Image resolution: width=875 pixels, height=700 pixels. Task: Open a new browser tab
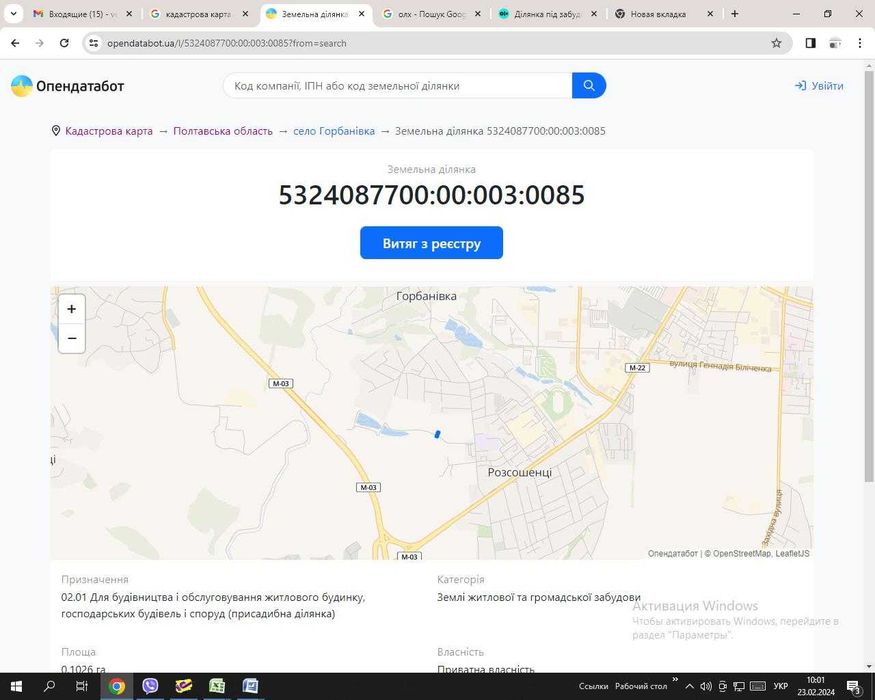(734, 14)
